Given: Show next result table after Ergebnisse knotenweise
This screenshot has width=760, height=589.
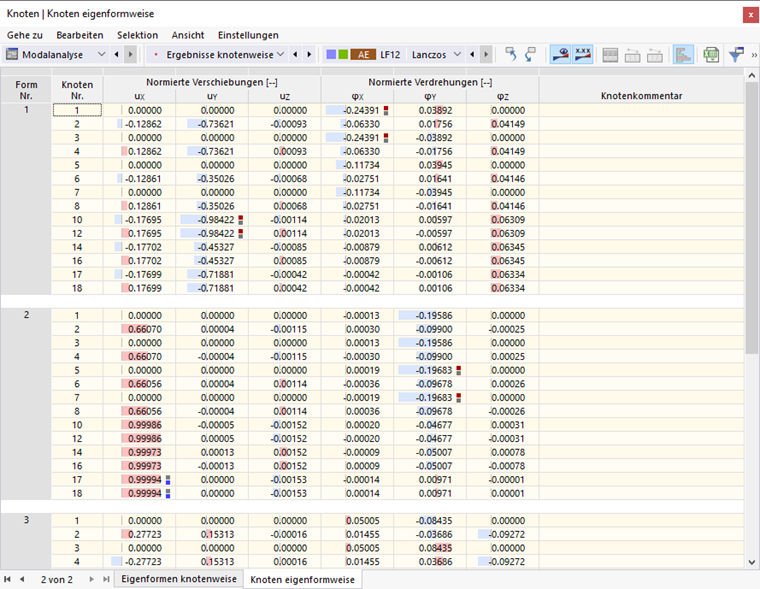Looking at the screenshot, I should point(309,54).
